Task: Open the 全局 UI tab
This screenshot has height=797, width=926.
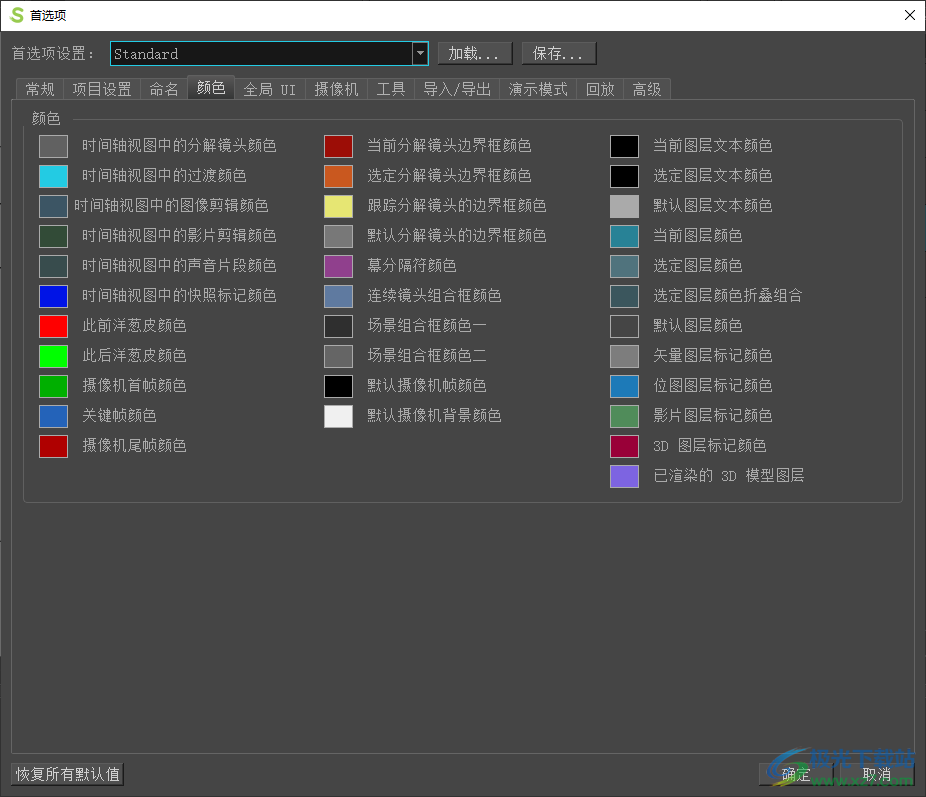Action: pyautogui.click(x=270, y=89)
